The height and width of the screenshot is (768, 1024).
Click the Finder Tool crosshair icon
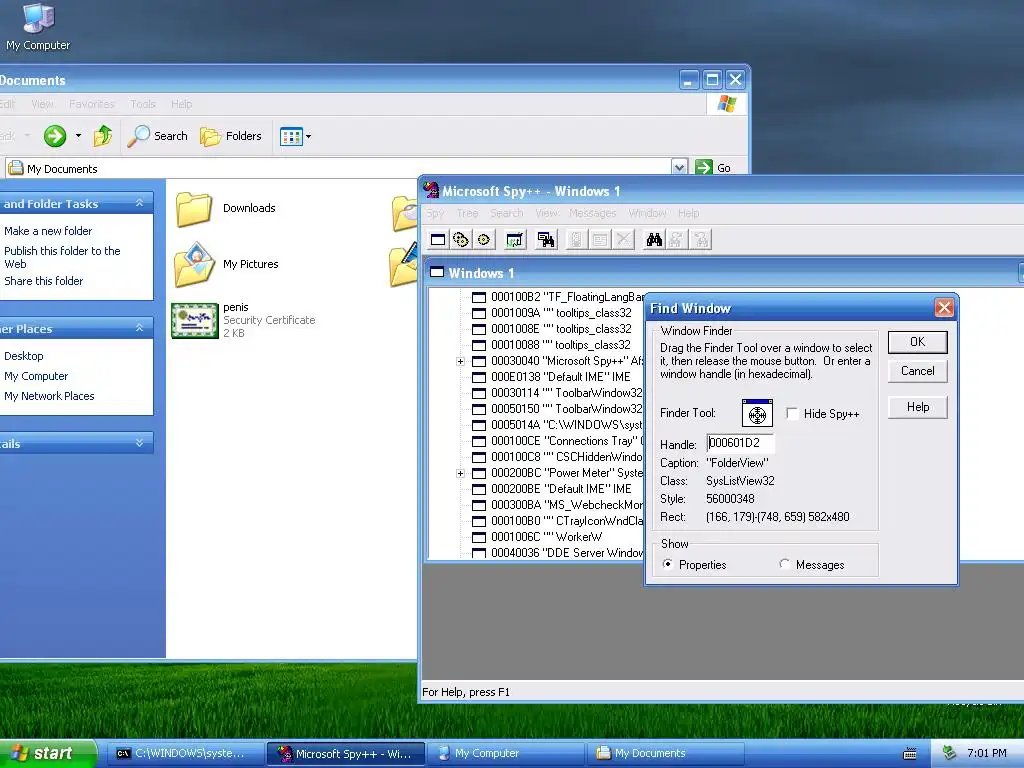point(758,413)
